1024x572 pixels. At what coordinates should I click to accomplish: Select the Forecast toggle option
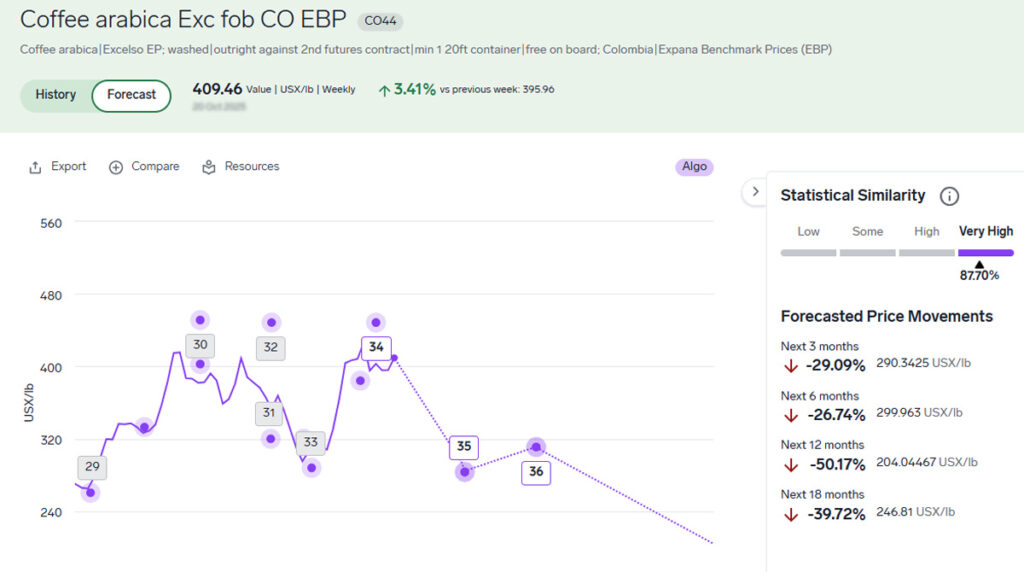pos(132,95)
